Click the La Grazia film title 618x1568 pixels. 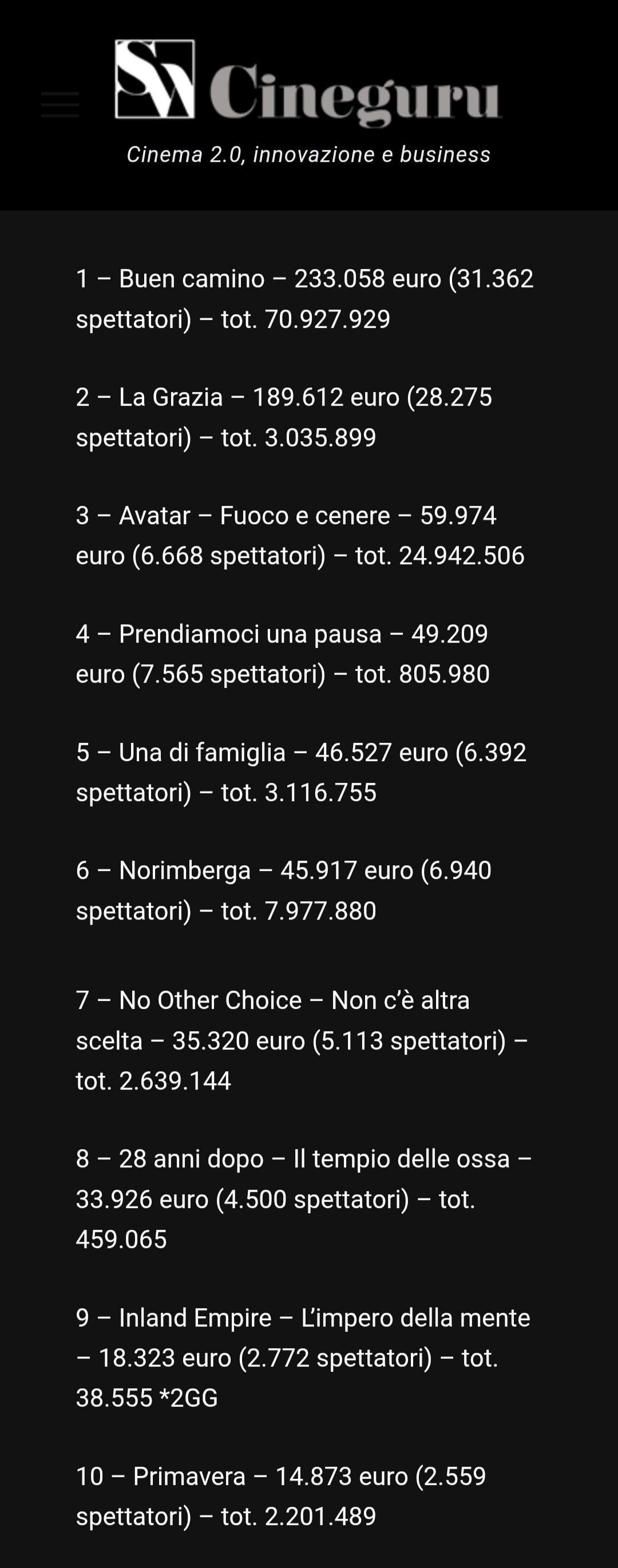(x=171, y=398)
